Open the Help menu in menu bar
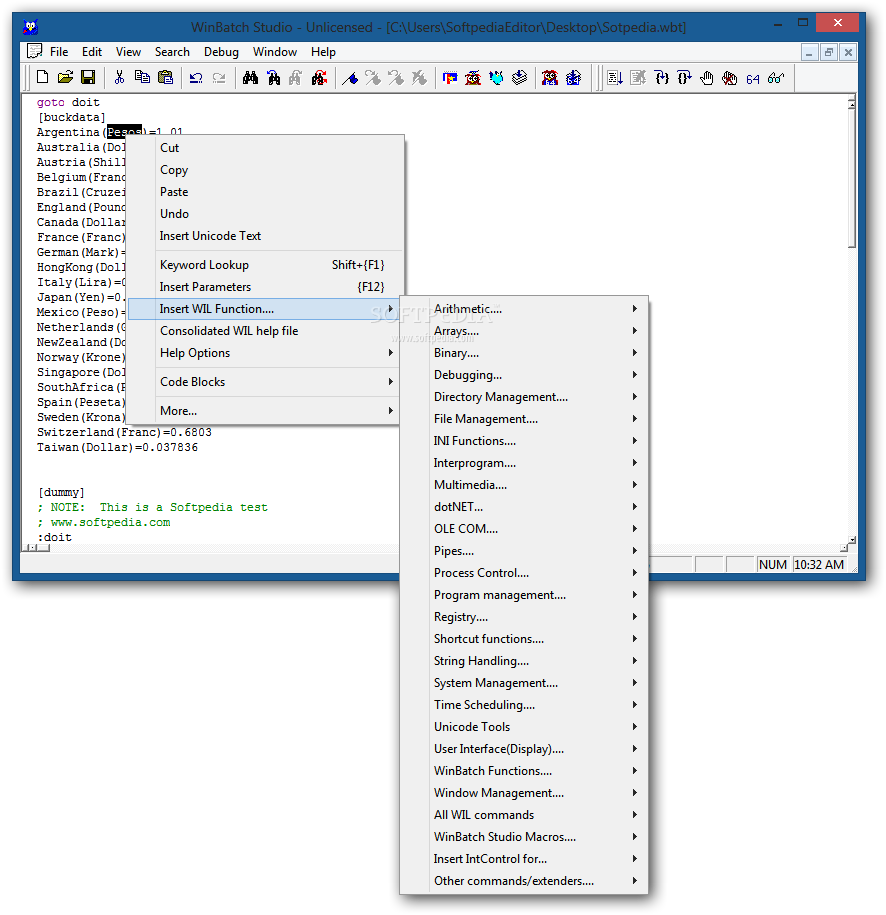This screenshot has height=915, width=886. pyautogui.click(x=323, y=52)
